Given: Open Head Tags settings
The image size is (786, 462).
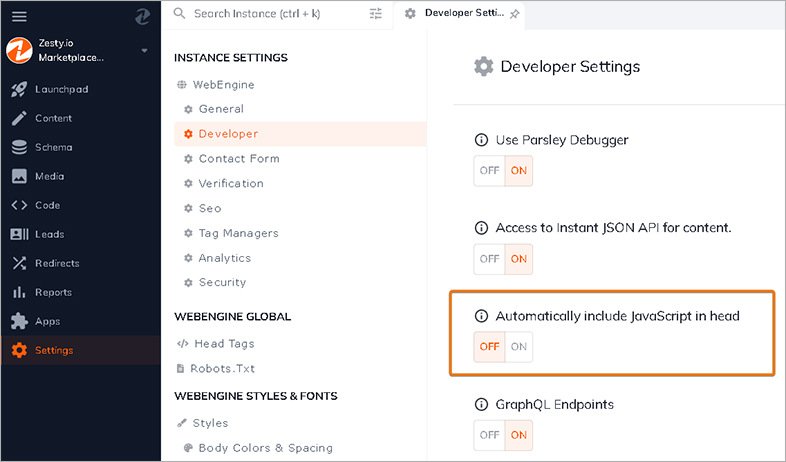Looking at the screenshot, I should pos(224,343).
